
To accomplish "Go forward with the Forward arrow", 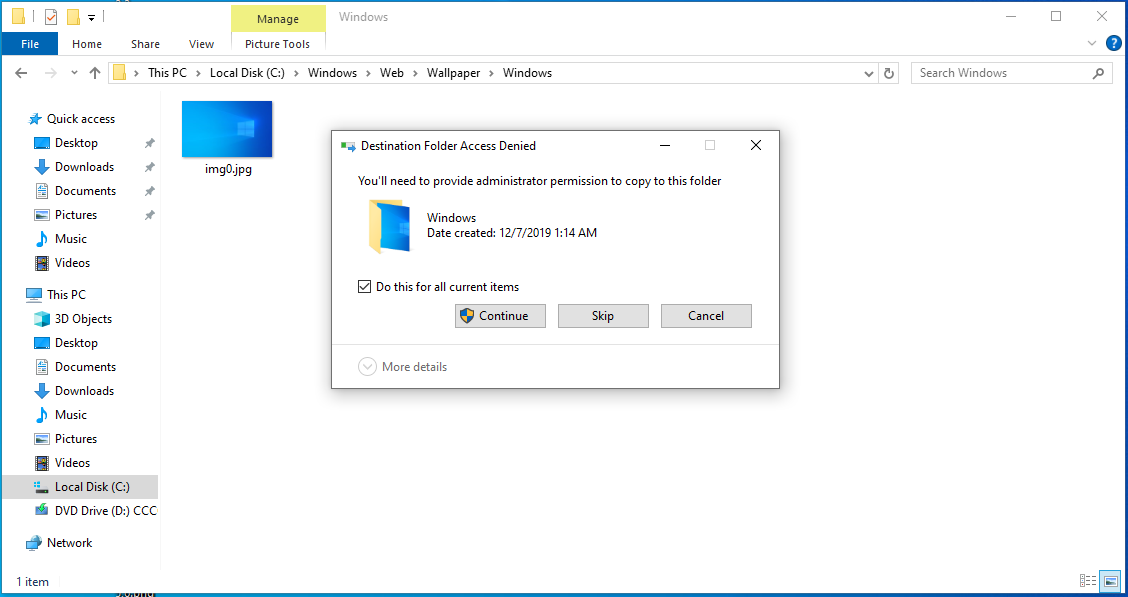I will click(50, 73).
